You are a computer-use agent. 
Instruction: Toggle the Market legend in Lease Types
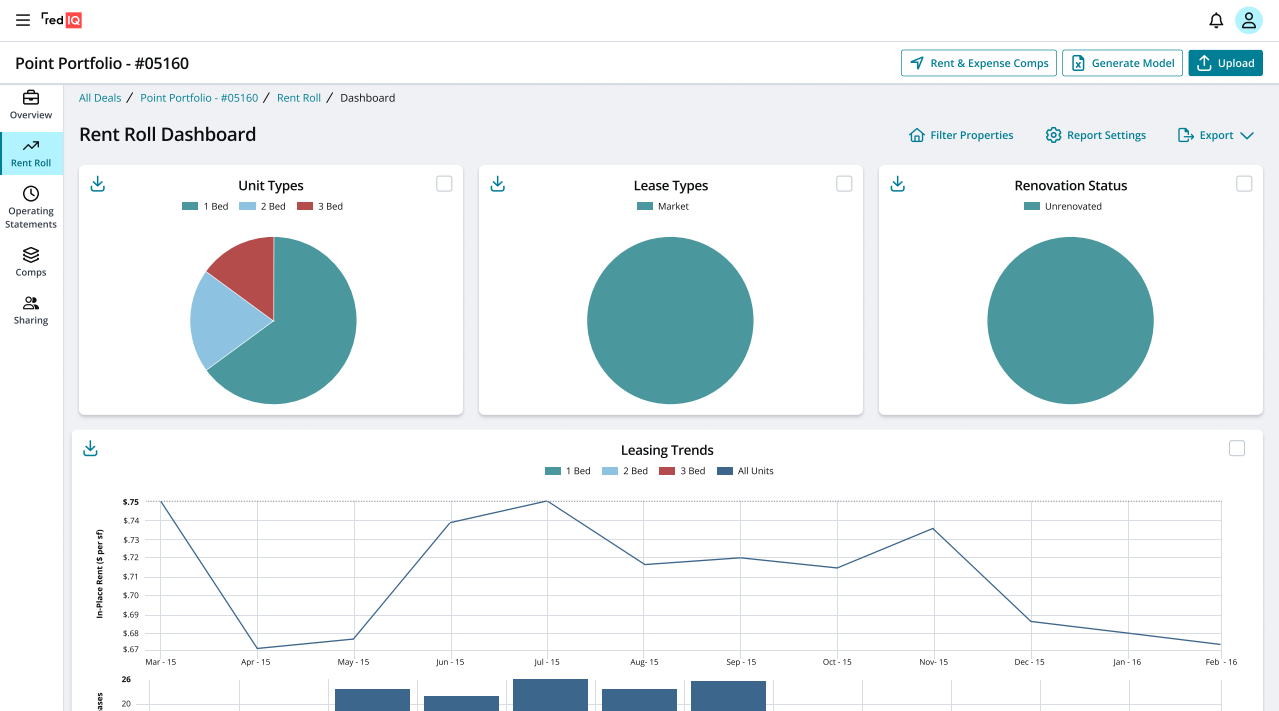click(x=663, y=206)
